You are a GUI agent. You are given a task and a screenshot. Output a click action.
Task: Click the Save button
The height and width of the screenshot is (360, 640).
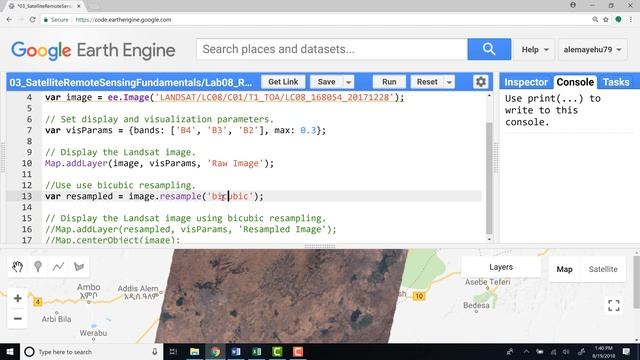pyautogui.click(x=327, y=82)
